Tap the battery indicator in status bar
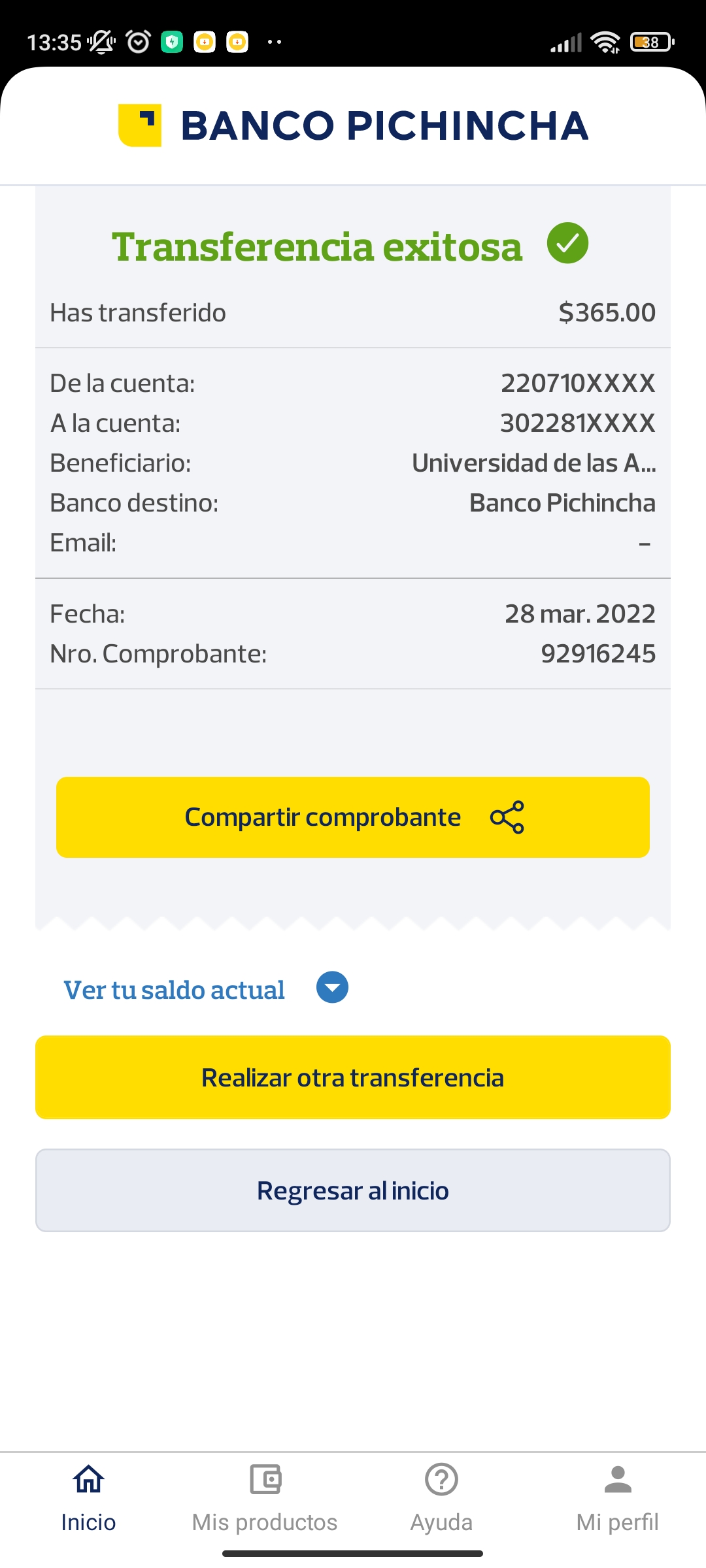Image resolution: width=706 pixels, height=1568 pixels. pyautogui.click(x=651, y=42)
